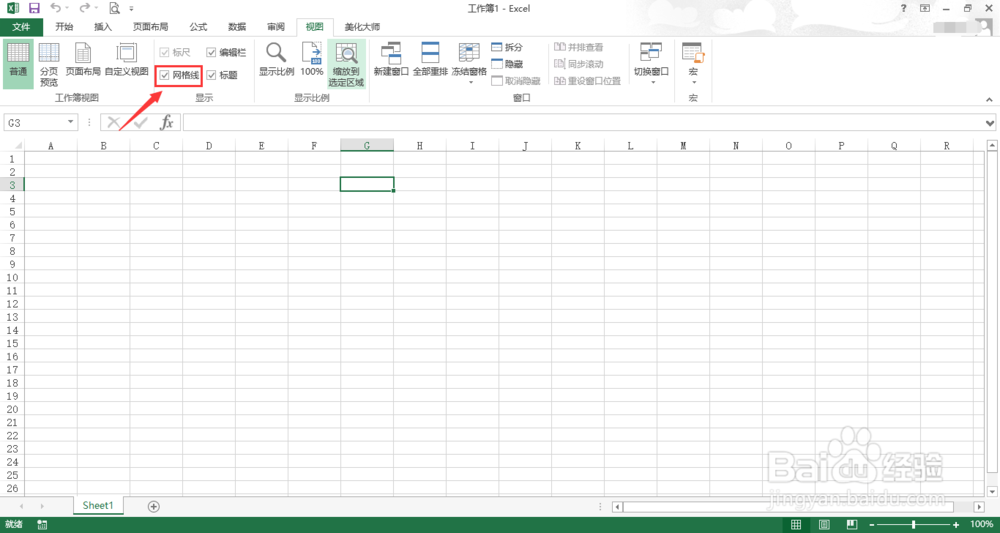Image resolution: width=1000 pixels, height=533 pixels.
Task: Save the workbook from Quick Access toolbar
Action: 34,8
